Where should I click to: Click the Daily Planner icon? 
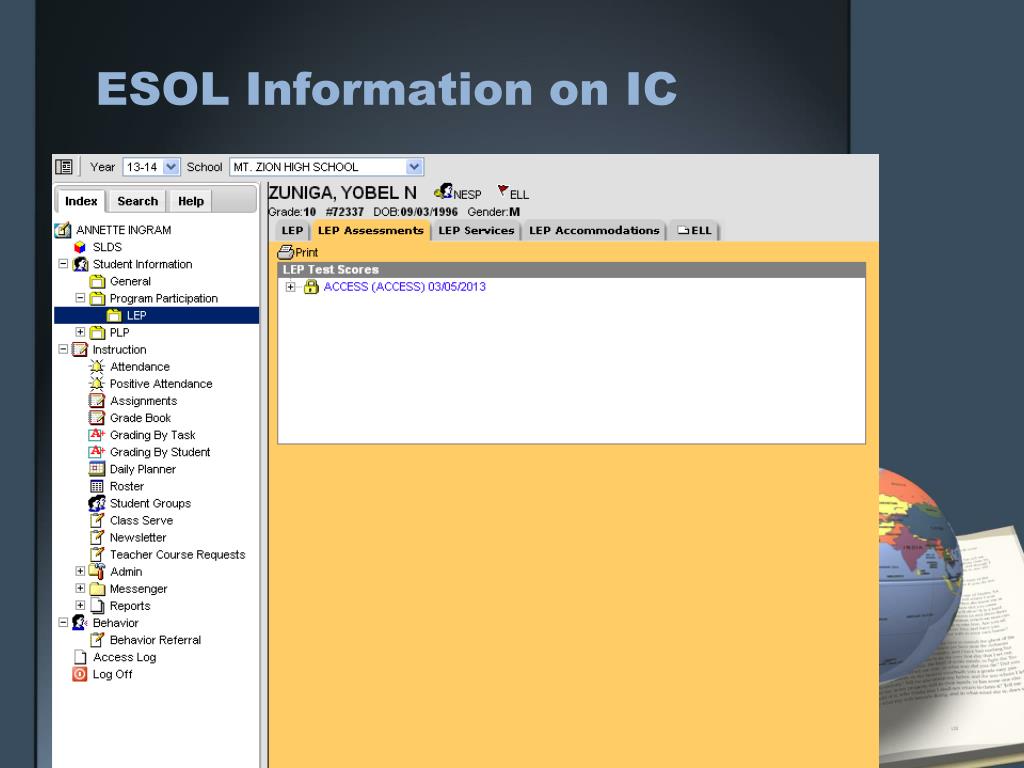(97, 468)
